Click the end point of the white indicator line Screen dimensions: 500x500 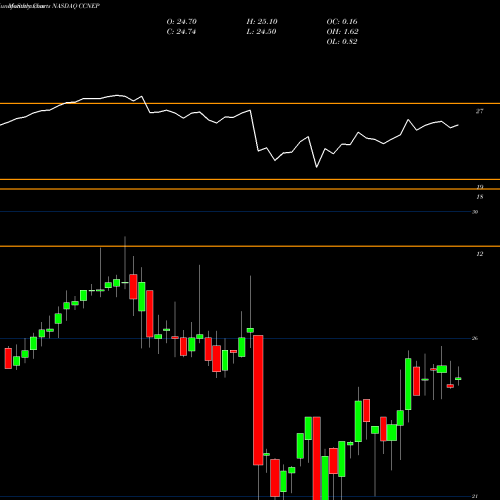(458, 125)
